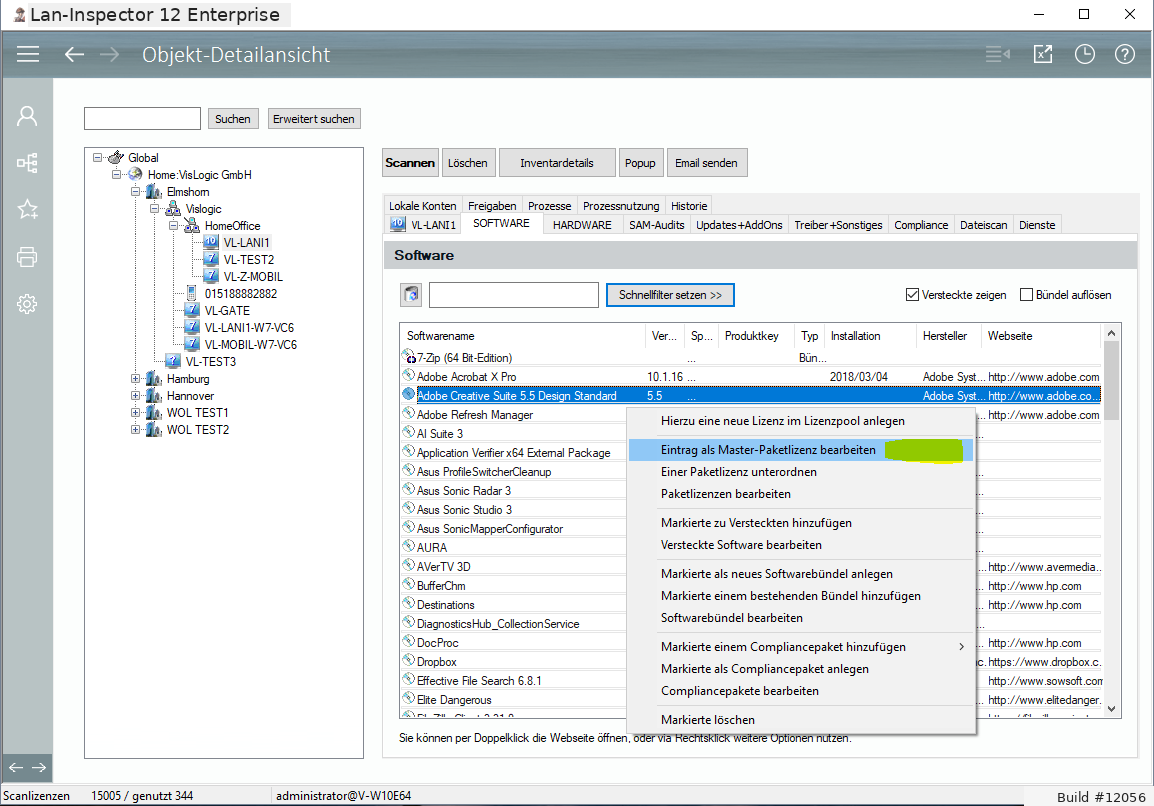Go forward with the right arrow

tap(110, 54)
